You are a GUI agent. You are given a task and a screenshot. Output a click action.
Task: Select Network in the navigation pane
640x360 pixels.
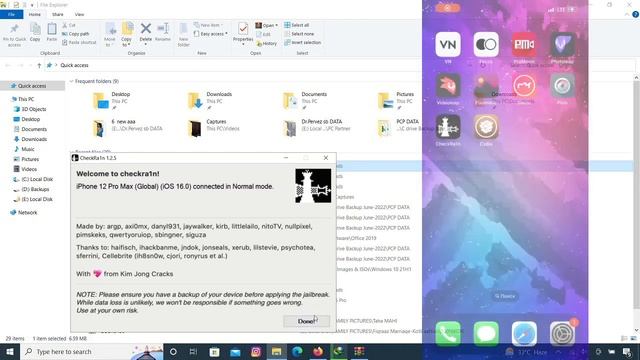pos(27,213)
